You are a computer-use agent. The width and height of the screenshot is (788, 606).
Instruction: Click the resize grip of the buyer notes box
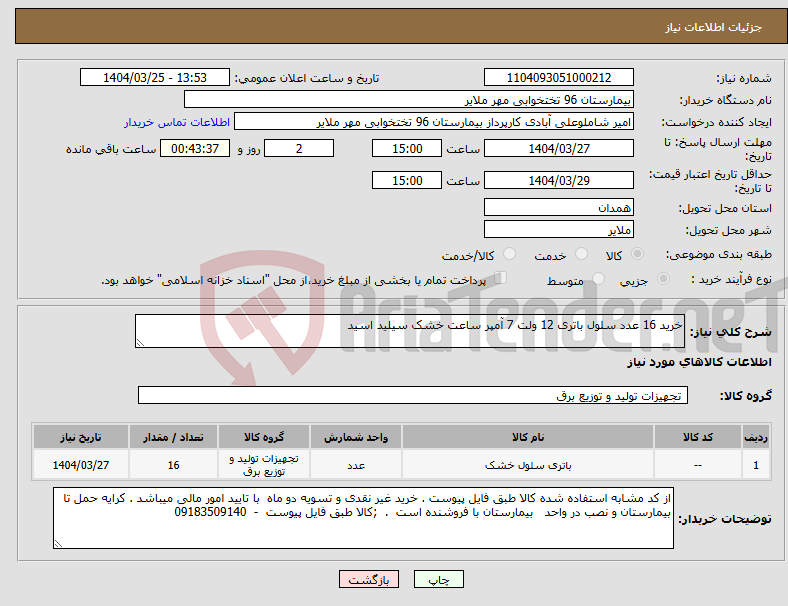(x=58, y=543)
